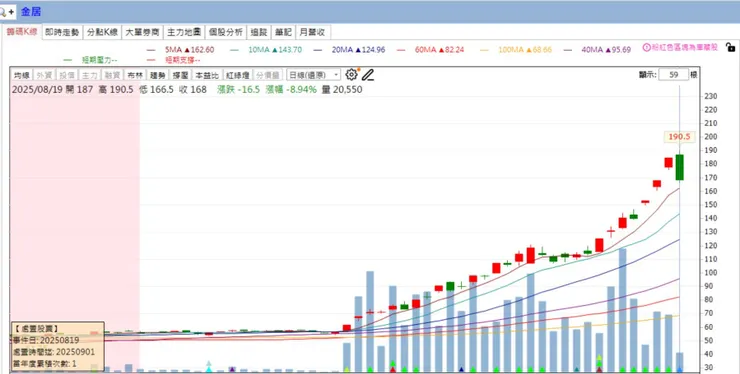Toggle the 紅綠燈 indicator button
This screenshot has height=374, width=740.
237,75
